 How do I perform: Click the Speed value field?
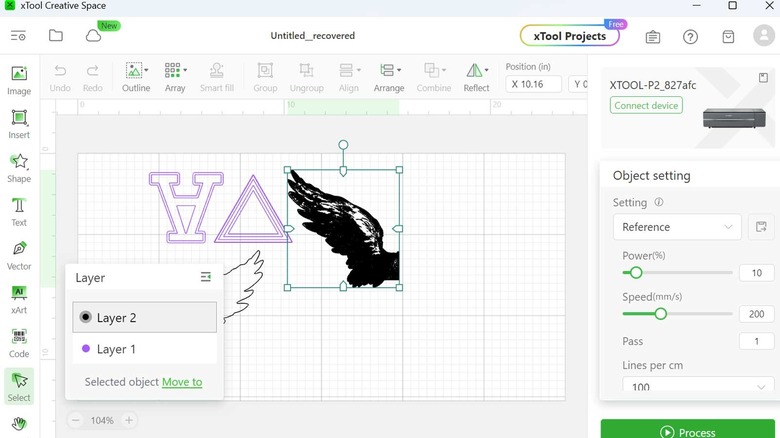[x=757, y=314]
